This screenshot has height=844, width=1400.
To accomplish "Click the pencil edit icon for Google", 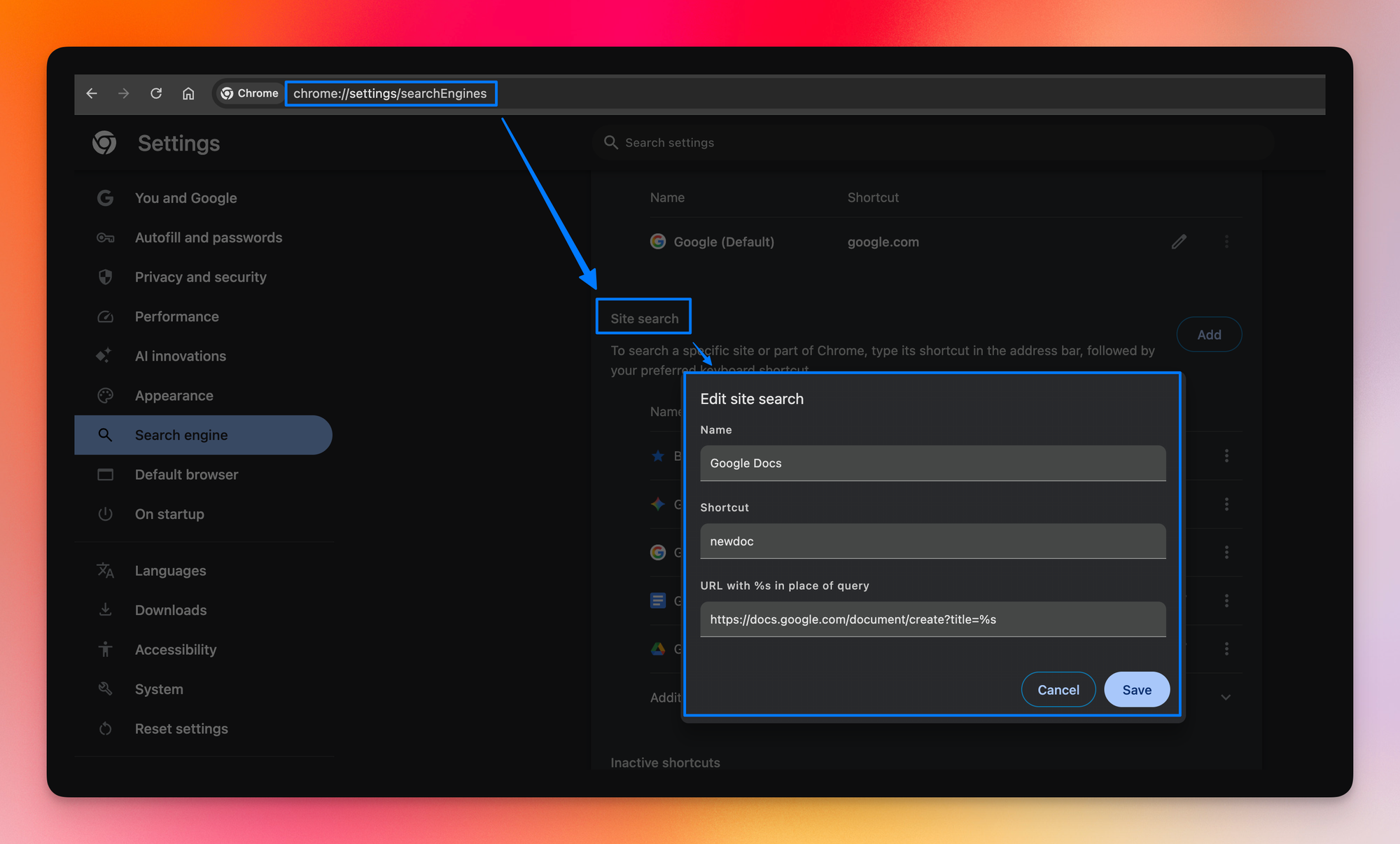I will [x=1179, y=242].
